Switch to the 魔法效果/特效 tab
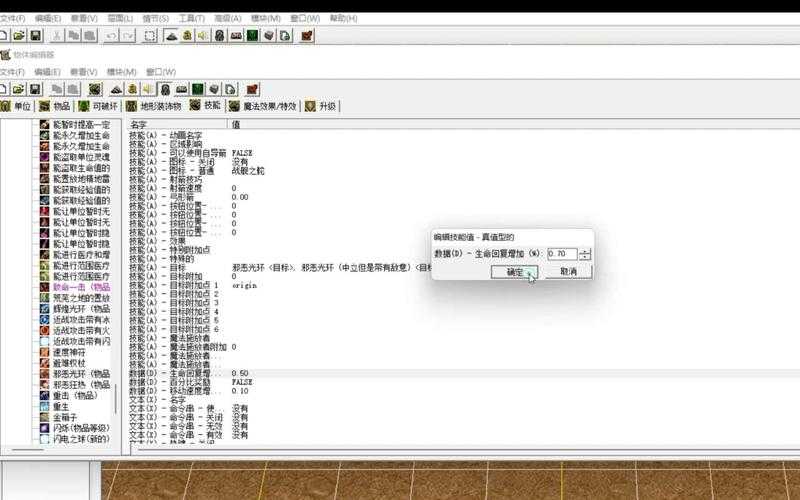This screenshot has width=800, height=500. coord(263,106)
